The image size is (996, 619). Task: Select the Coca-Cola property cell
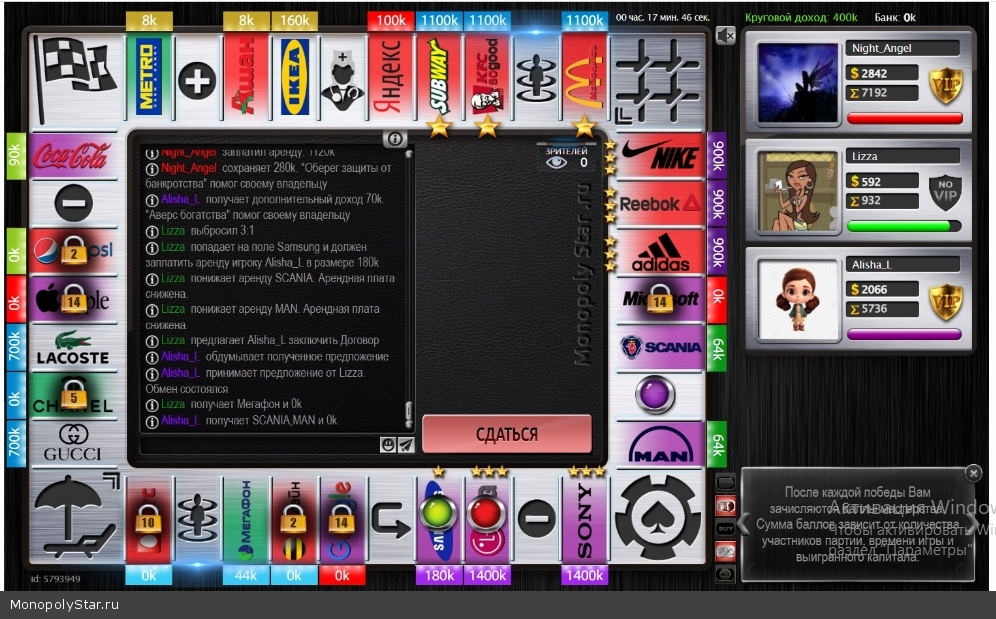click(73, 156)
